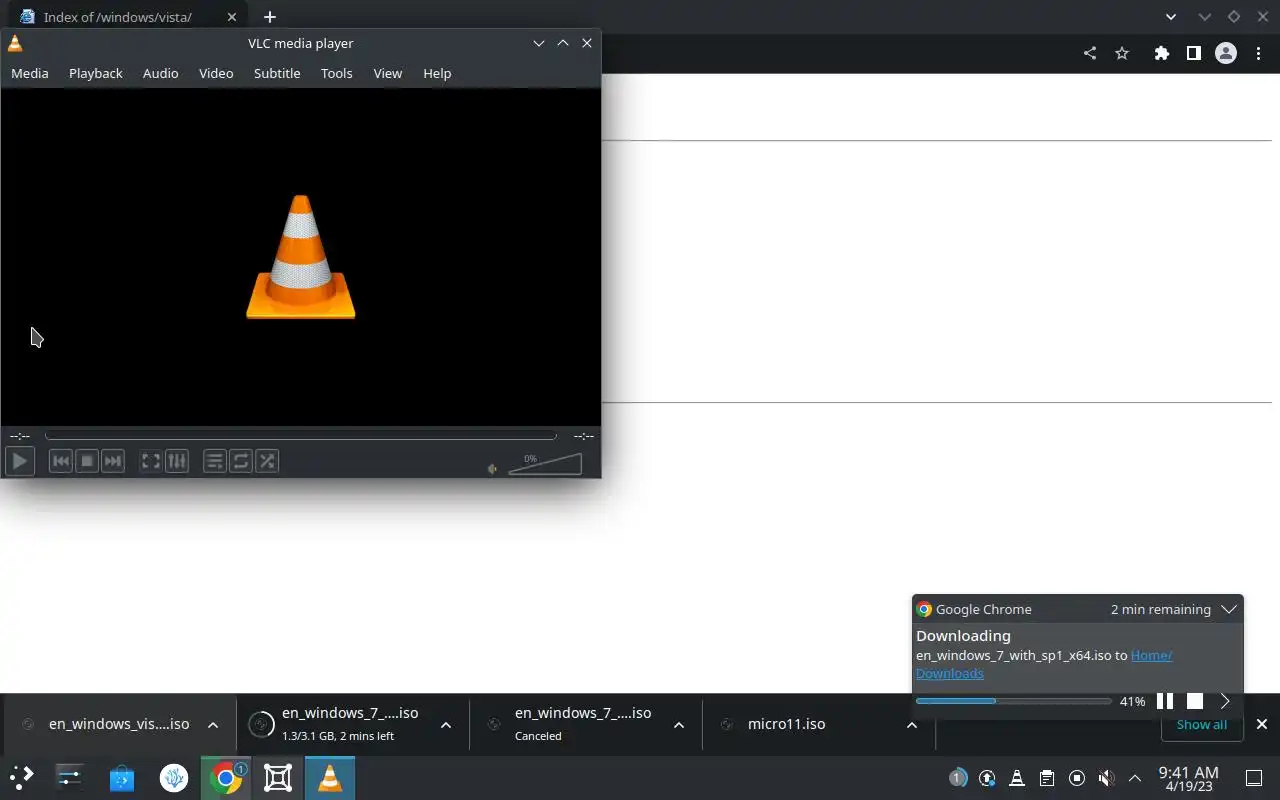
Task: Toggle VLC fullscreen mode
Action: point(151,461)
